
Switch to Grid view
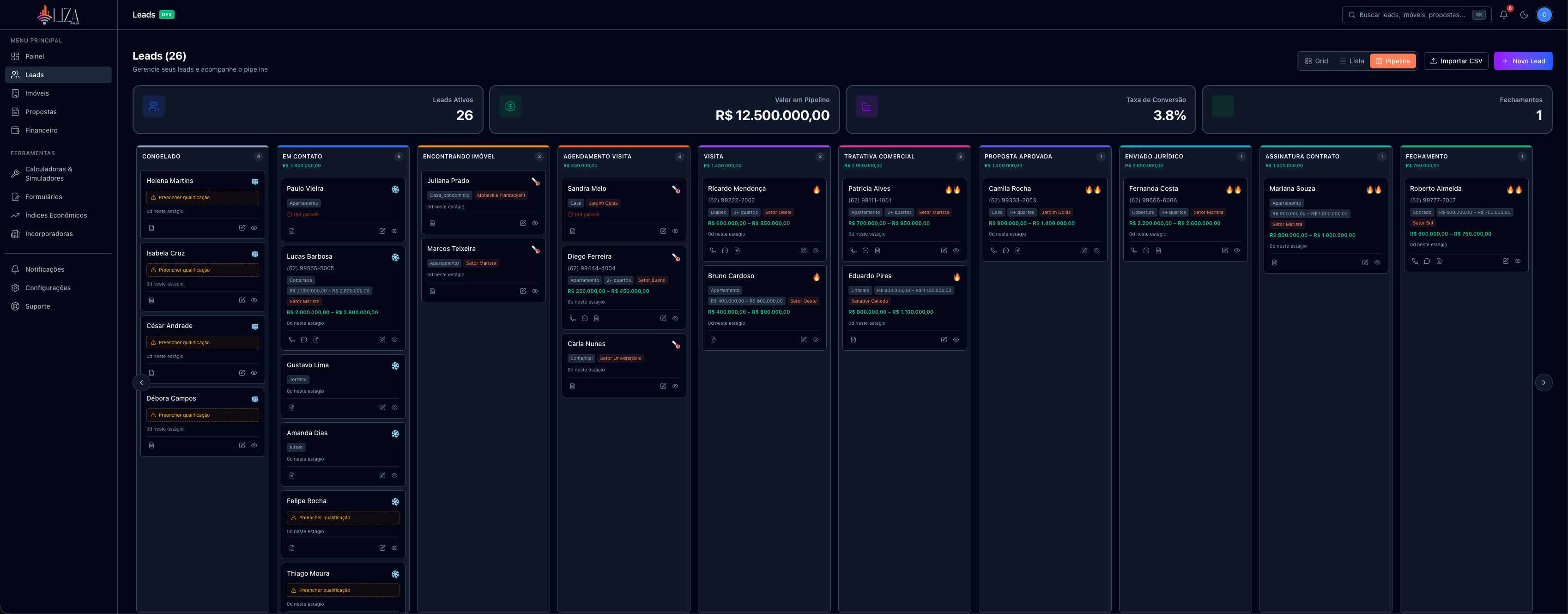coord(1316,61)
